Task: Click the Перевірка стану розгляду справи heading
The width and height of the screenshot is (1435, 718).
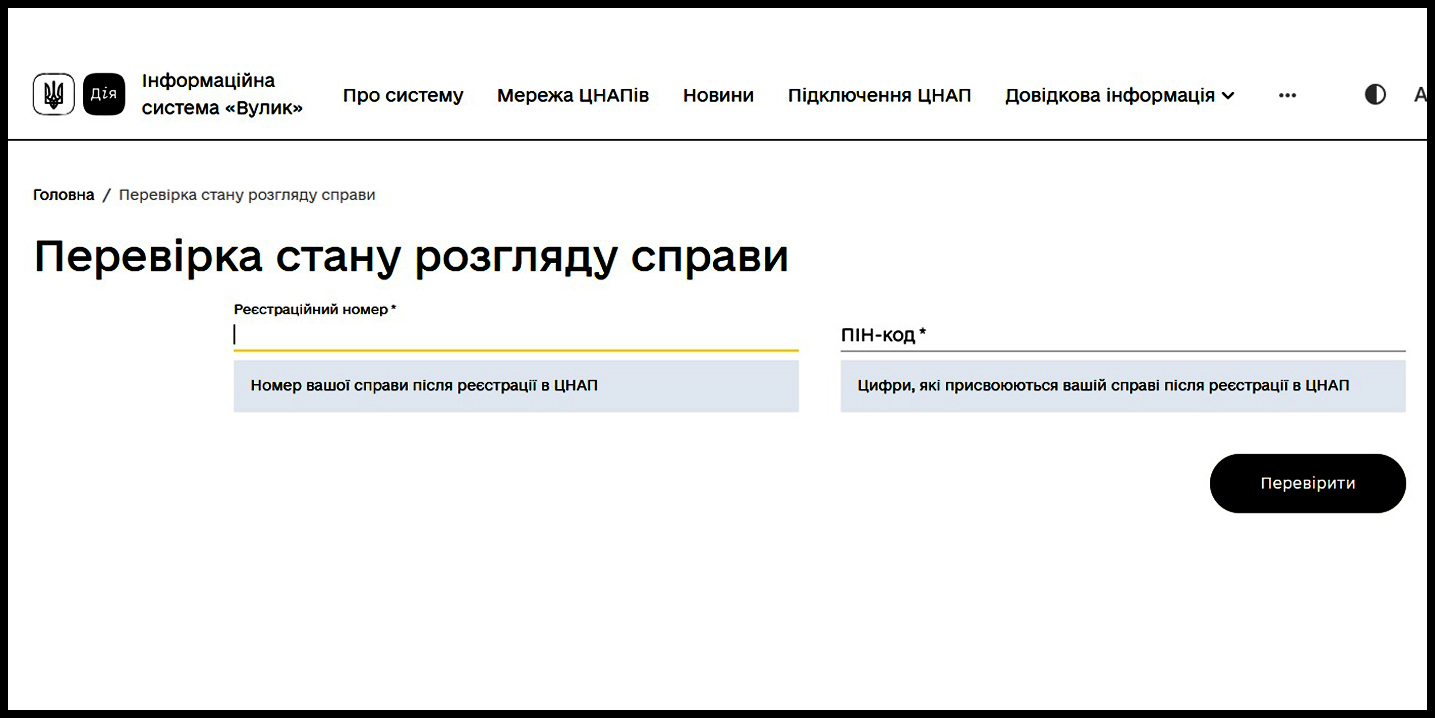Action: click(411, 257)
